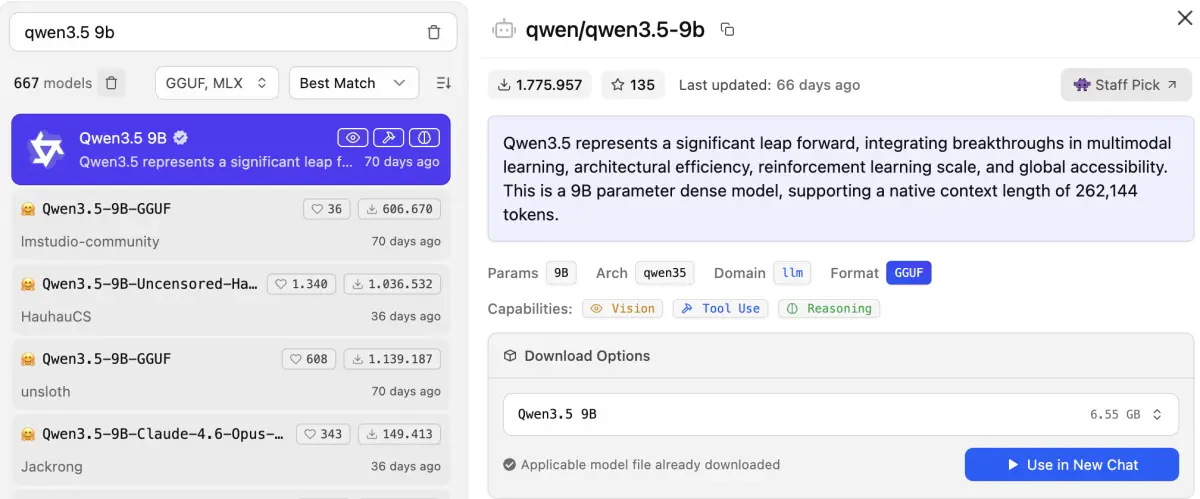1200x499 pixels.
Task: Click the Last updated: 66 days ago text
Action: tap(769, 85)
